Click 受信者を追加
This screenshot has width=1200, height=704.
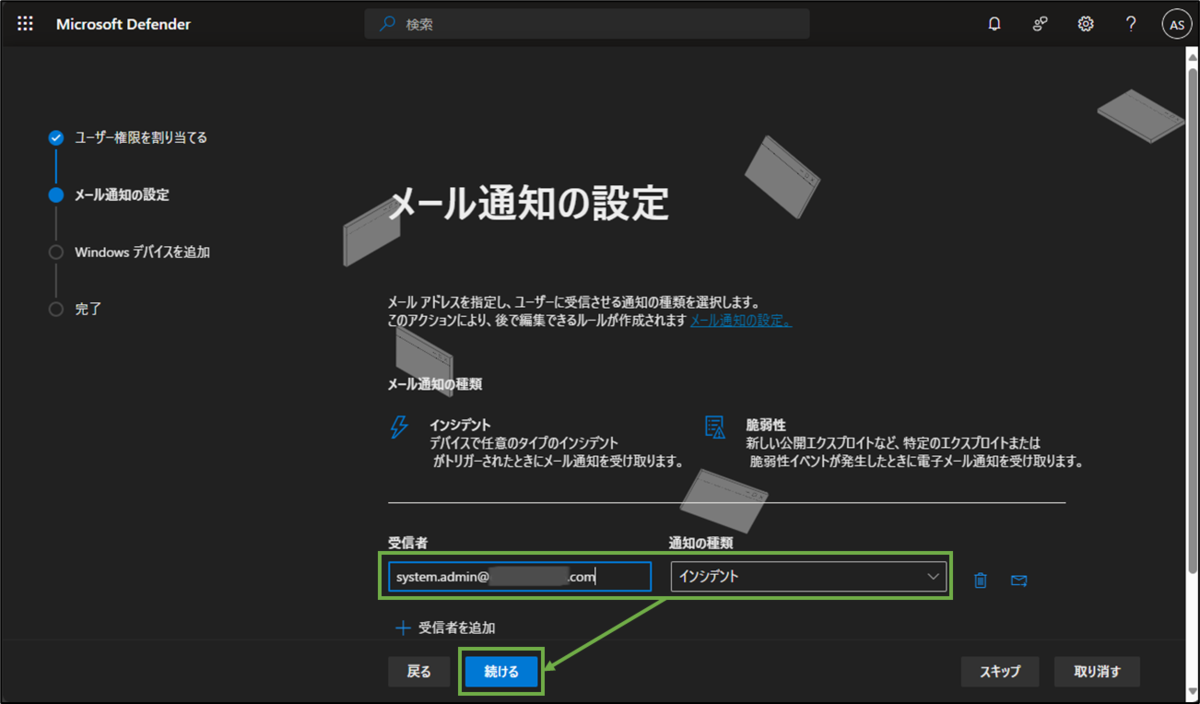pyautogui.click(x=457, y=628)
